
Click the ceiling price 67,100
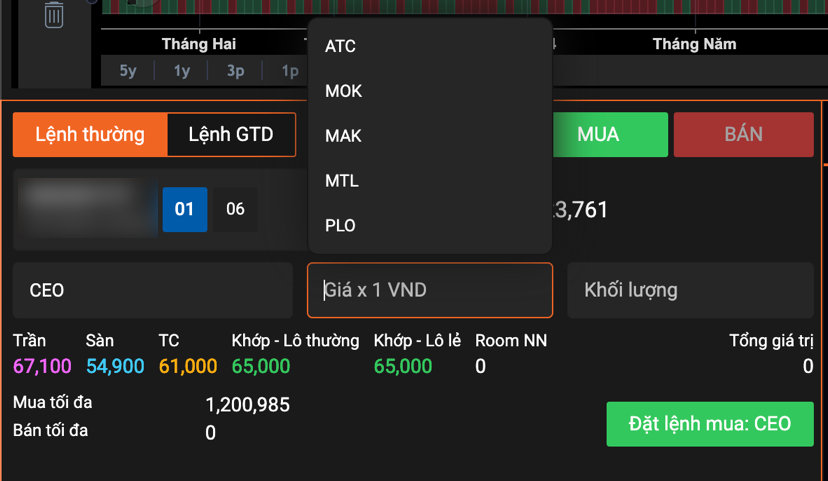[x=42, y=366]
